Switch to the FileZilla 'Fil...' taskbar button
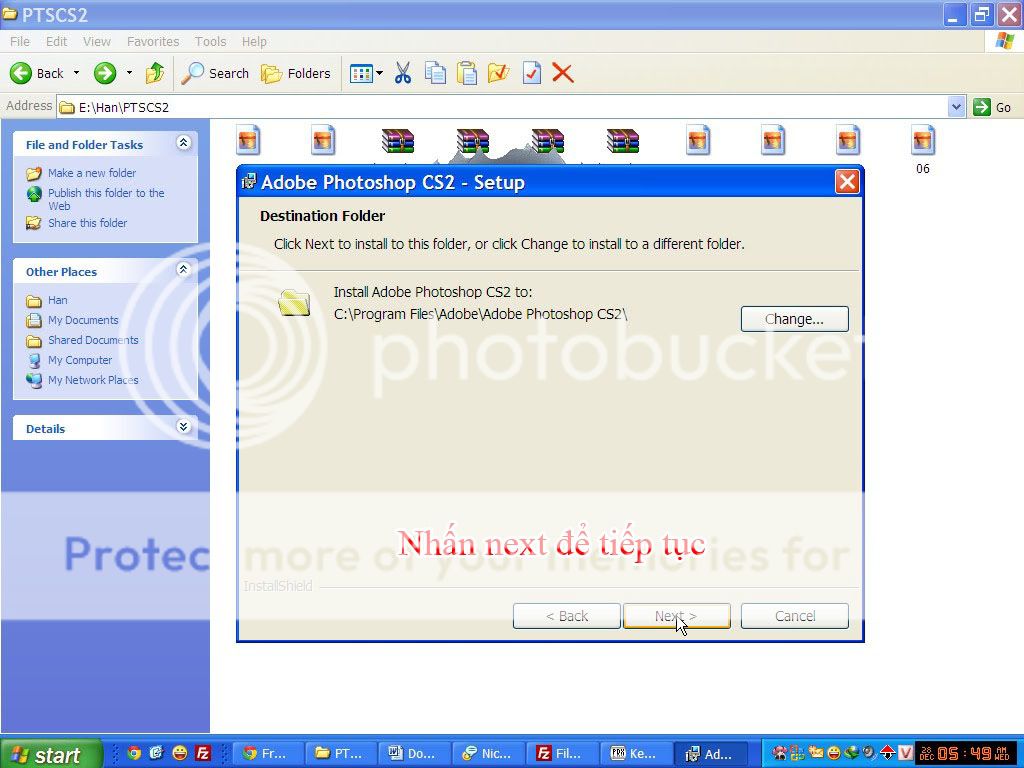 (564, 754)
